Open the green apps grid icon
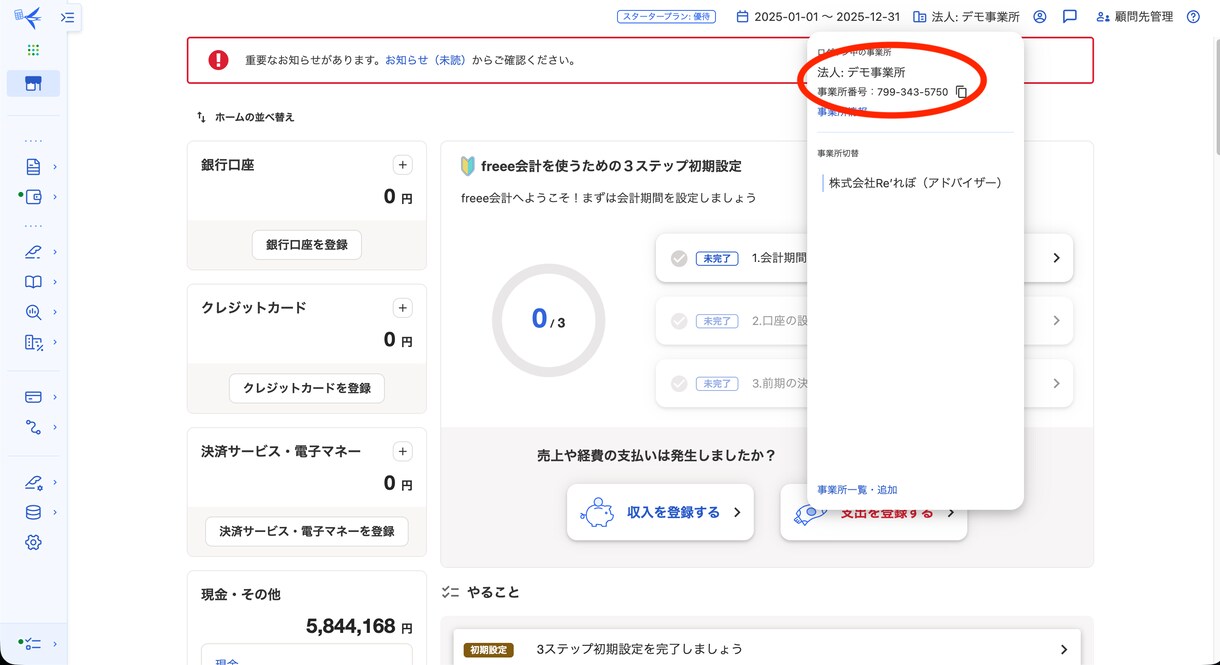The width and height of the screenshot is (1220, 665). 33,50
